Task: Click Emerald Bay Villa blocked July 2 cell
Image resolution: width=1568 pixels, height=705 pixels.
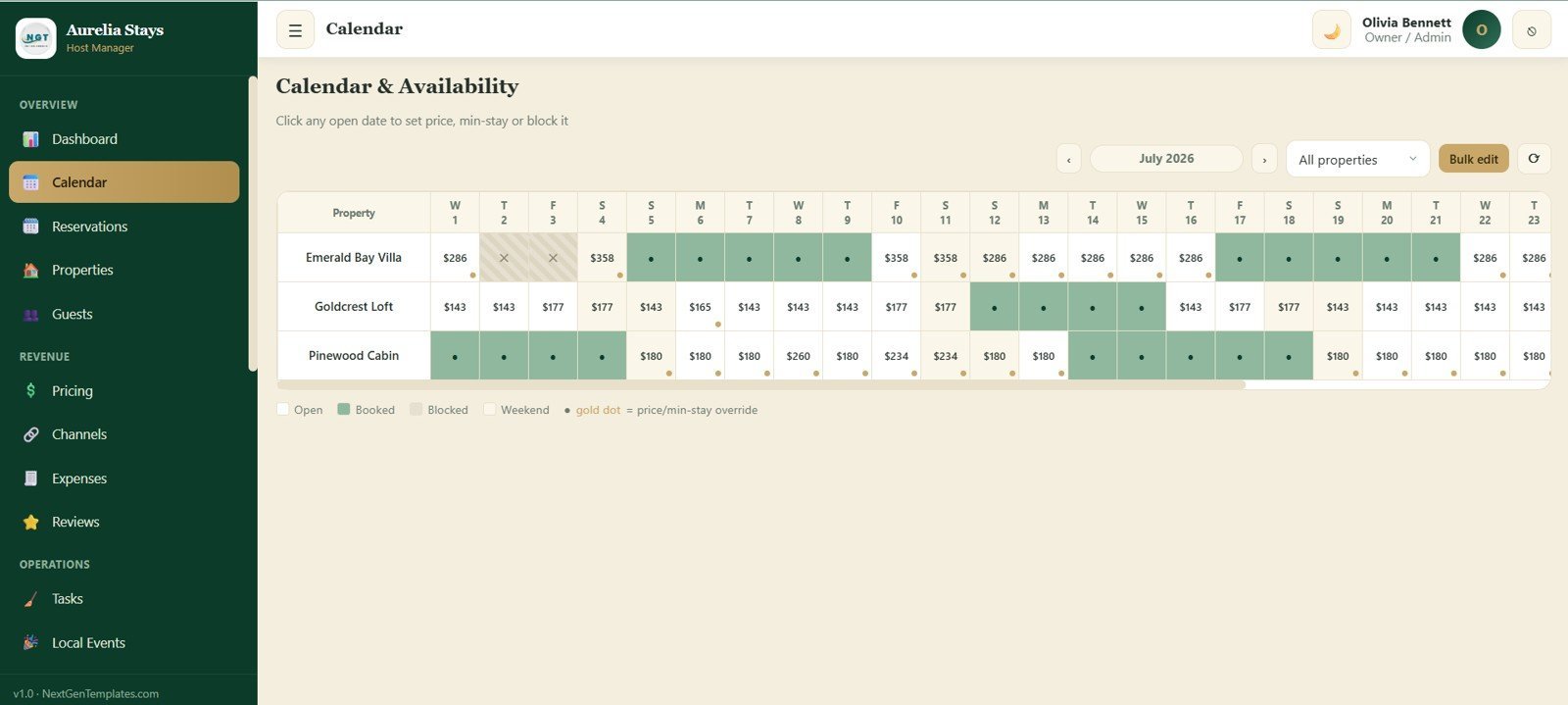Action: [504, 258]
